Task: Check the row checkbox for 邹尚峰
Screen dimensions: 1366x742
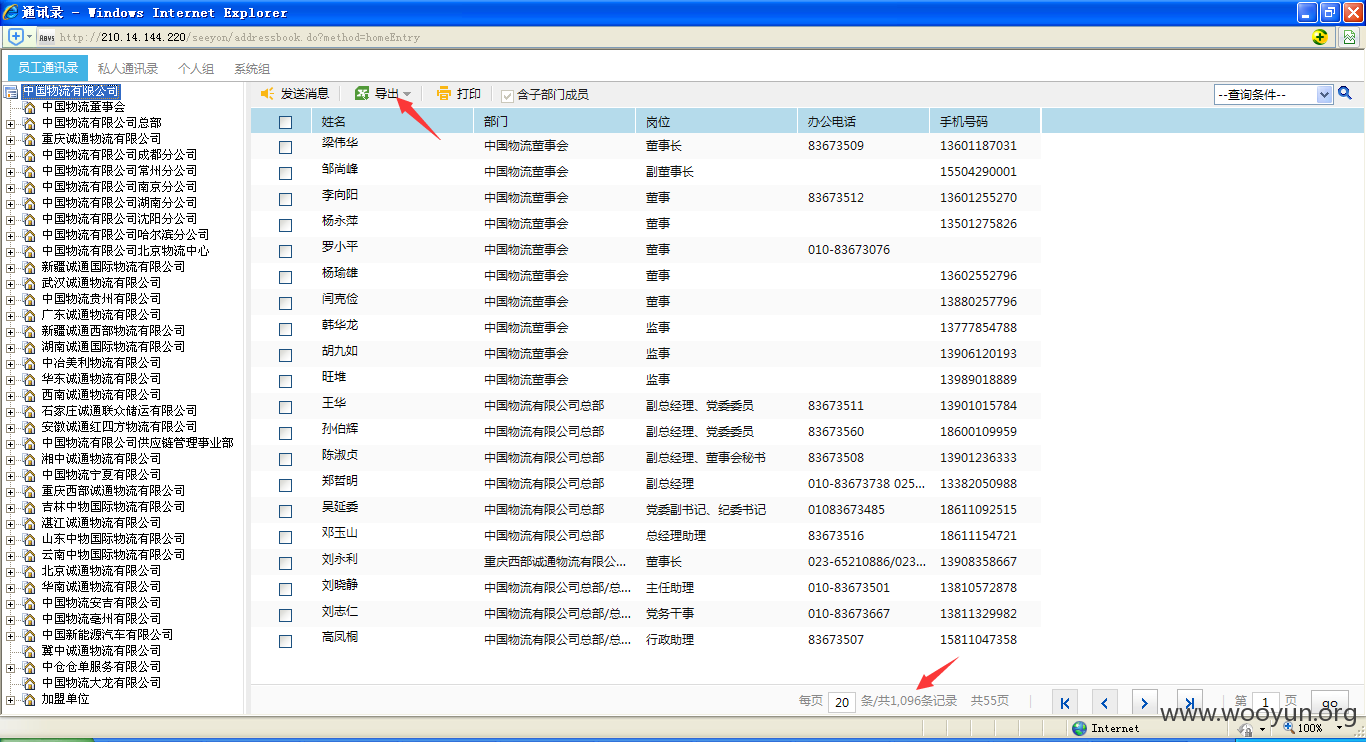Action: tap(286, 173)
